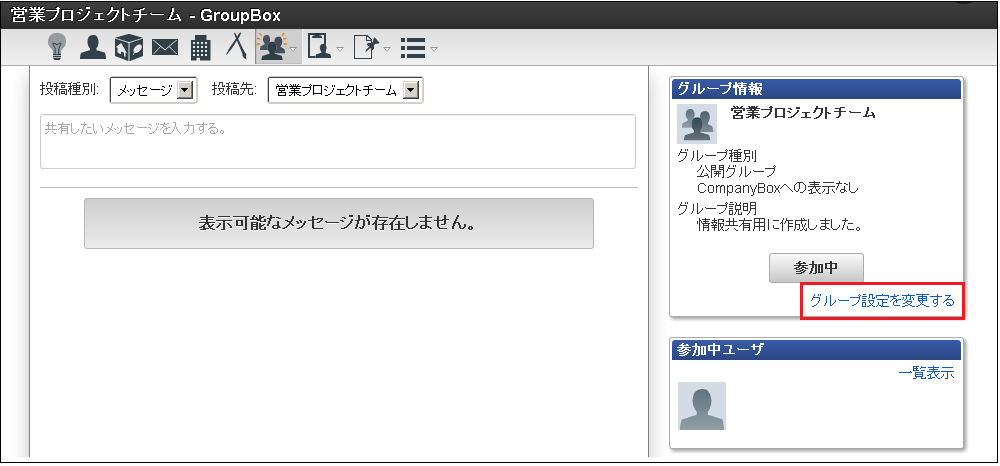Click the グループ情報 panel header
This screenshot has width=1000, height=466.
click(x=816, y=89)
